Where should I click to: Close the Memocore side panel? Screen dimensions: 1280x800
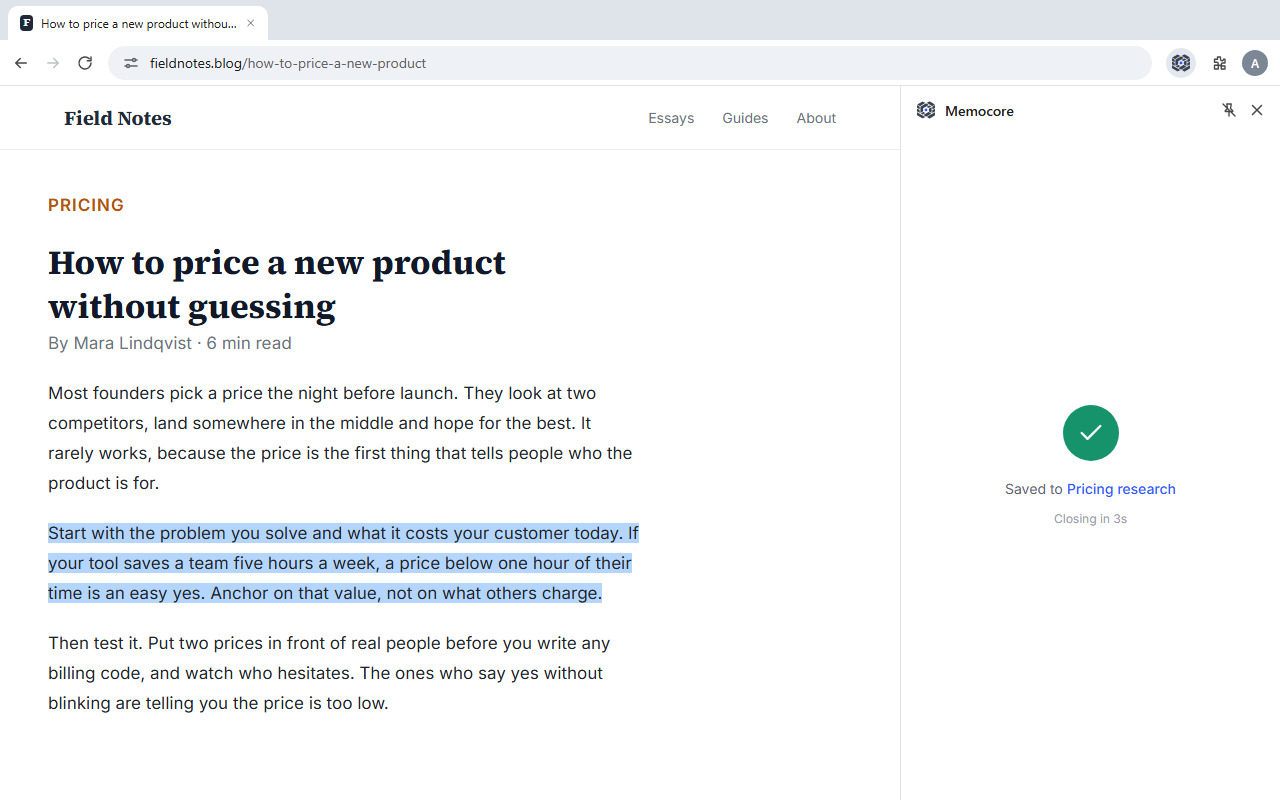[x=1257, y=110]
